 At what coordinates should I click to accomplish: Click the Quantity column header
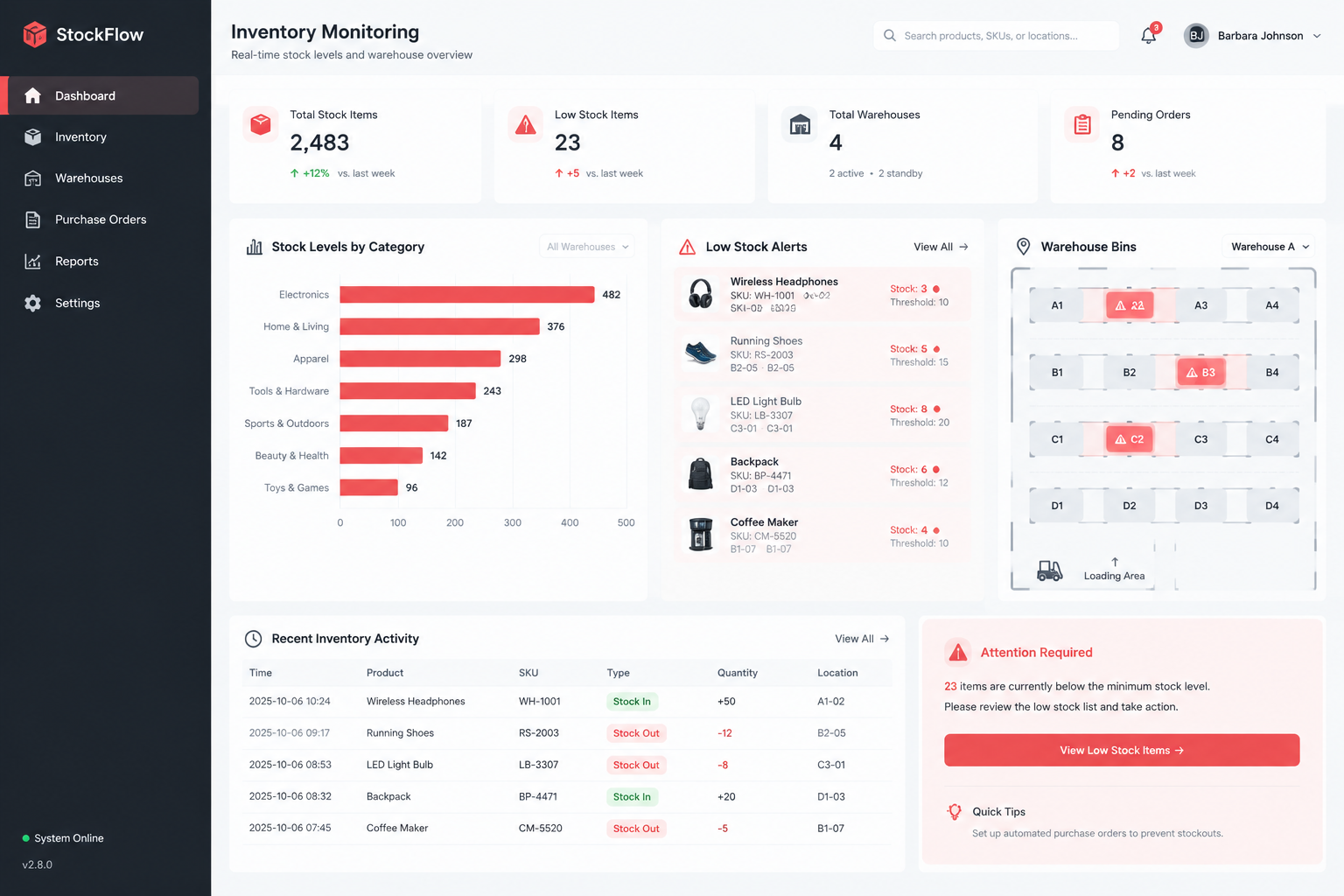click(738, 673)
